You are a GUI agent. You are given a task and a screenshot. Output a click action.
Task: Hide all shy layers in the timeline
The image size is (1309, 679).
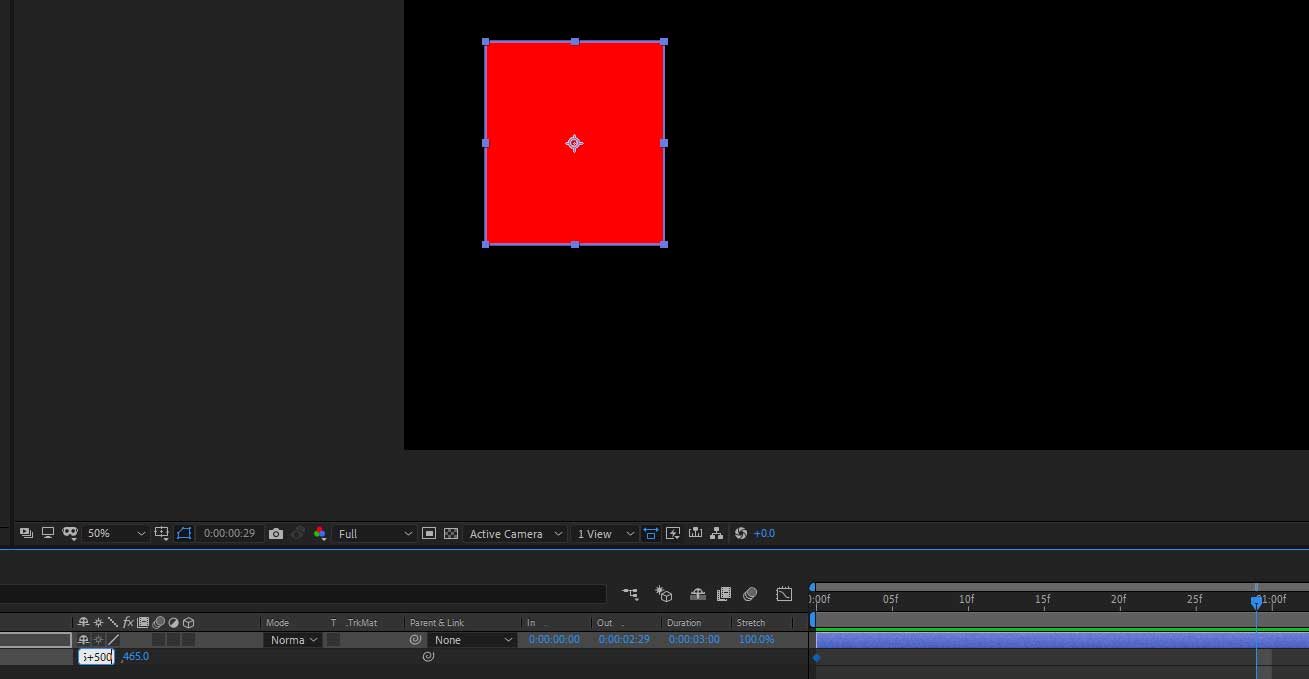698,593
